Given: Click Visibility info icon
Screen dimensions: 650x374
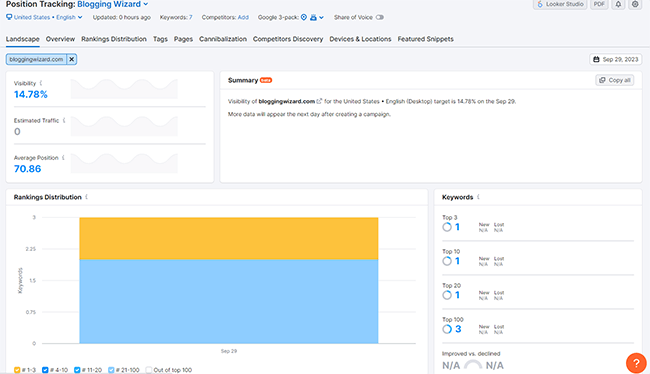Looking at the screenshot, I should point(41,83).
